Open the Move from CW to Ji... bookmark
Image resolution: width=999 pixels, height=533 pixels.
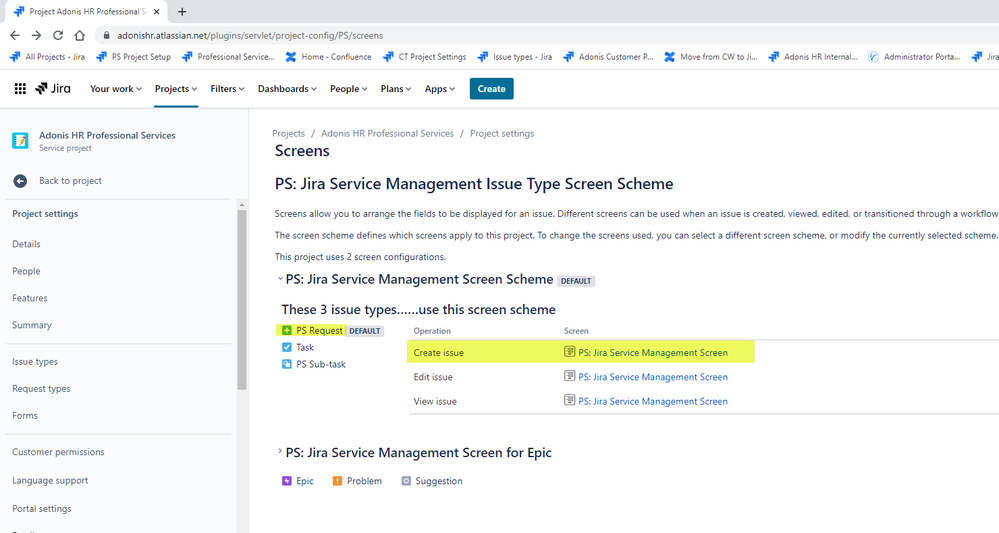pos(711,57)
